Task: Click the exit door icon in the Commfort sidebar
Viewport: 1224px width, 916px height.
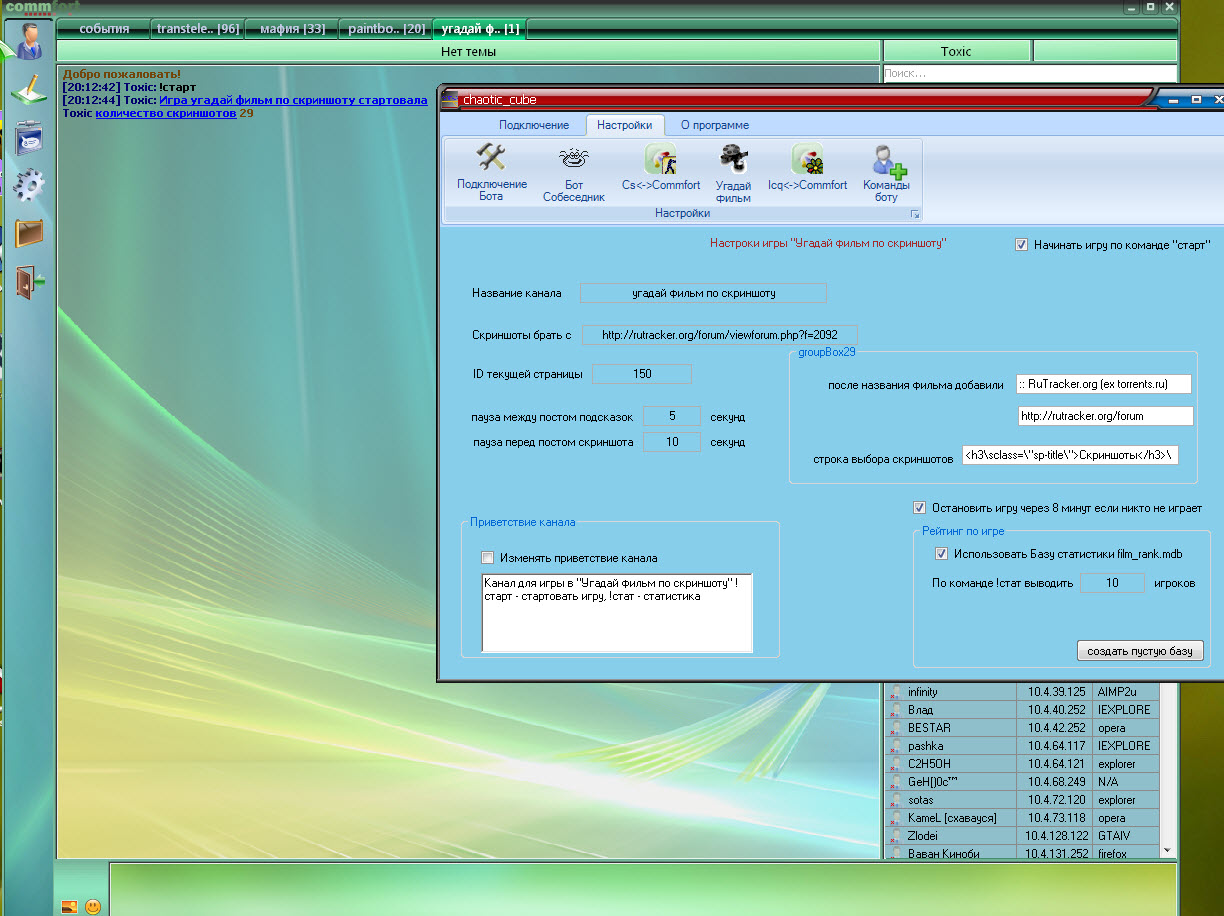Action: click(29, 282)
